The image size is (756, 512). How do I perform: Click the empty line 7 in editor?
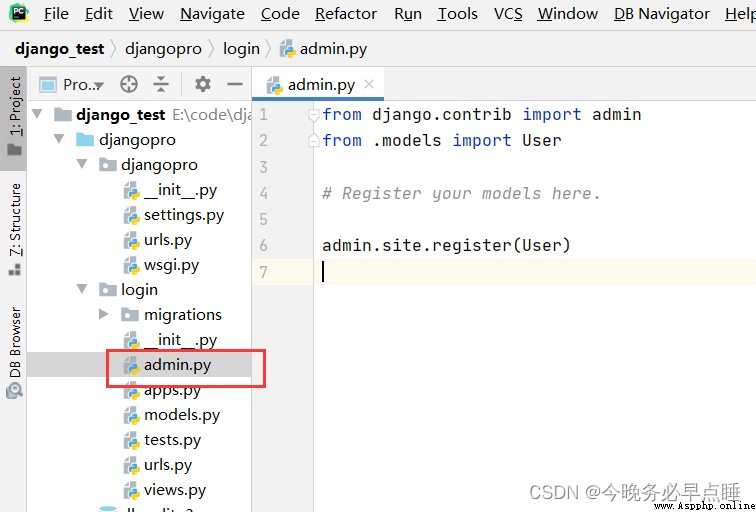point(535,272)
